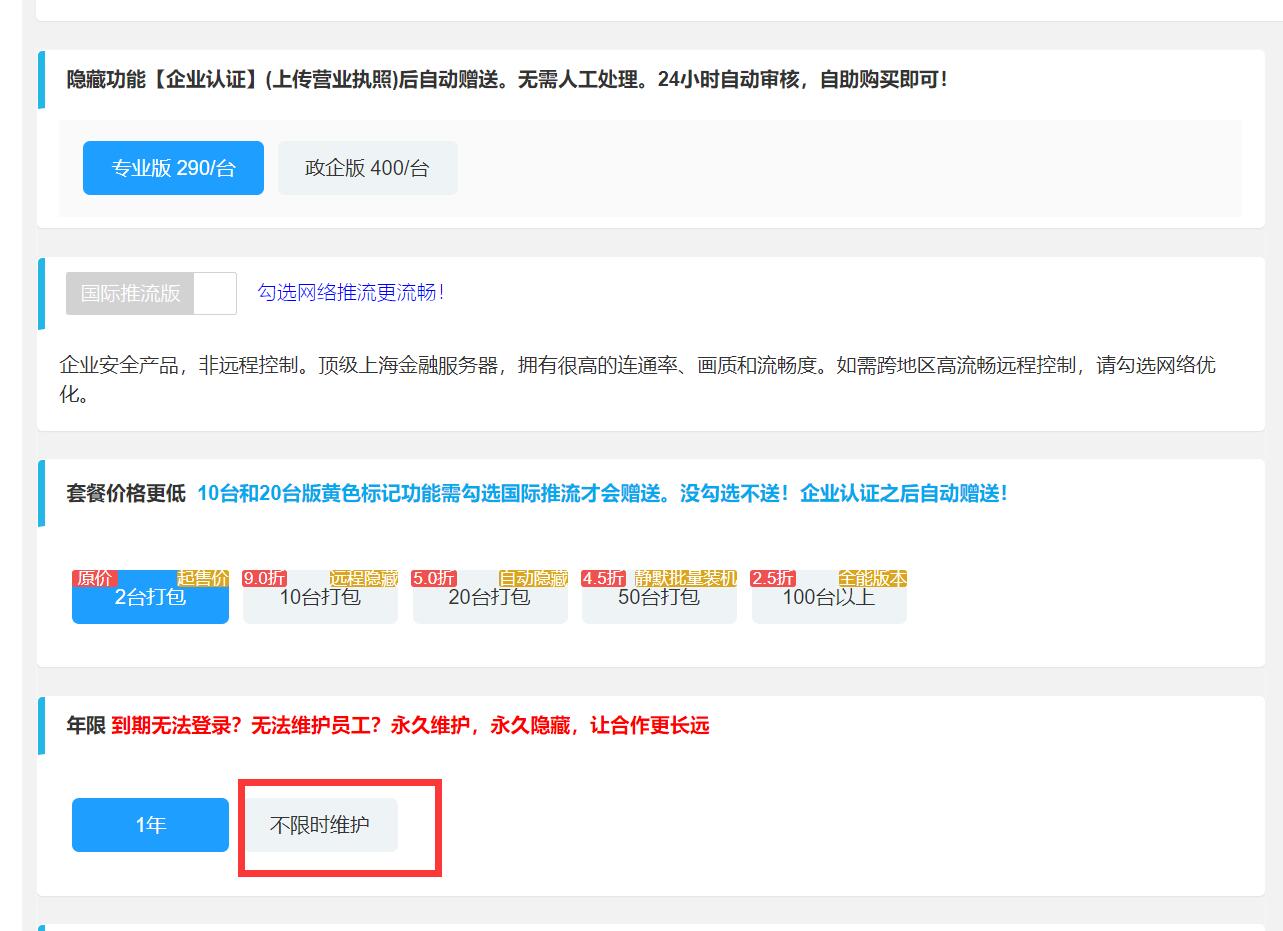
Task: Click the white checkbox beside 国际推流版
Action: 215,293
